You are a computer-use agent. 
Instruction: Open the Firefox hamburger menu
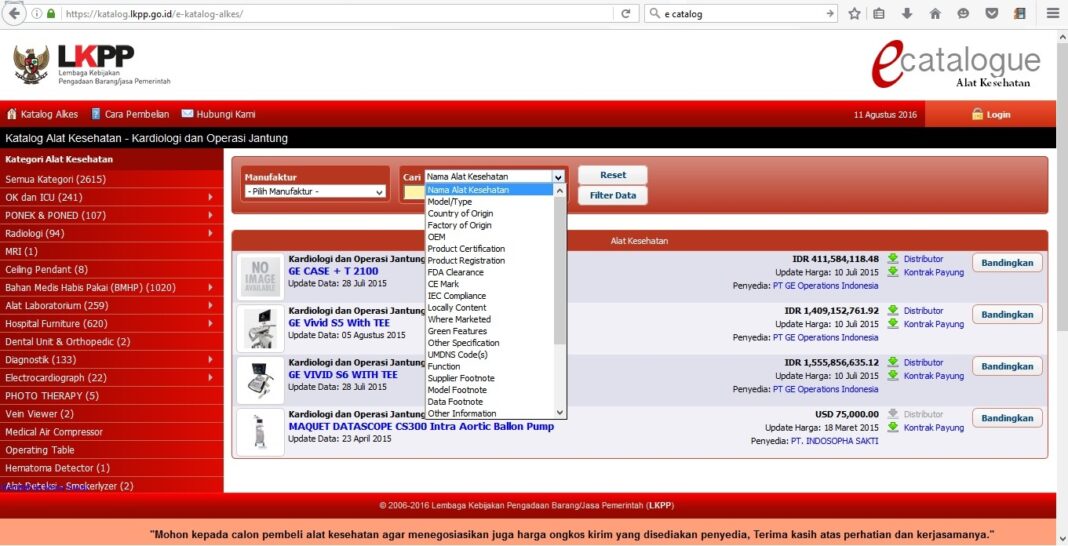click(1053, 14)
